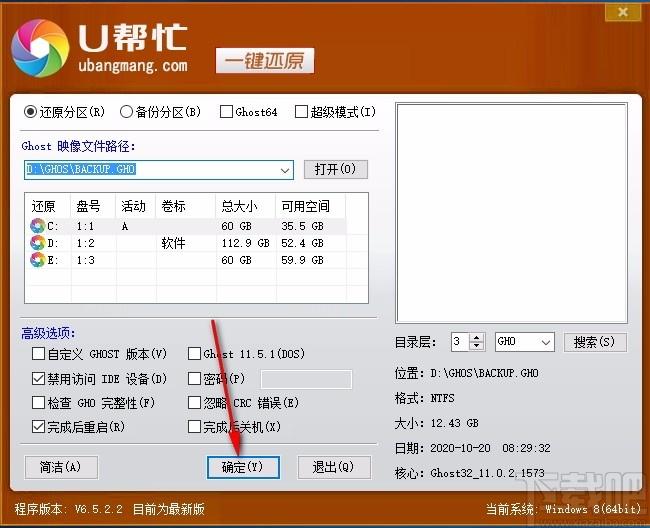Click the 59.9 GB free space cell
The image size is (650, 528).
coord(302,260)
